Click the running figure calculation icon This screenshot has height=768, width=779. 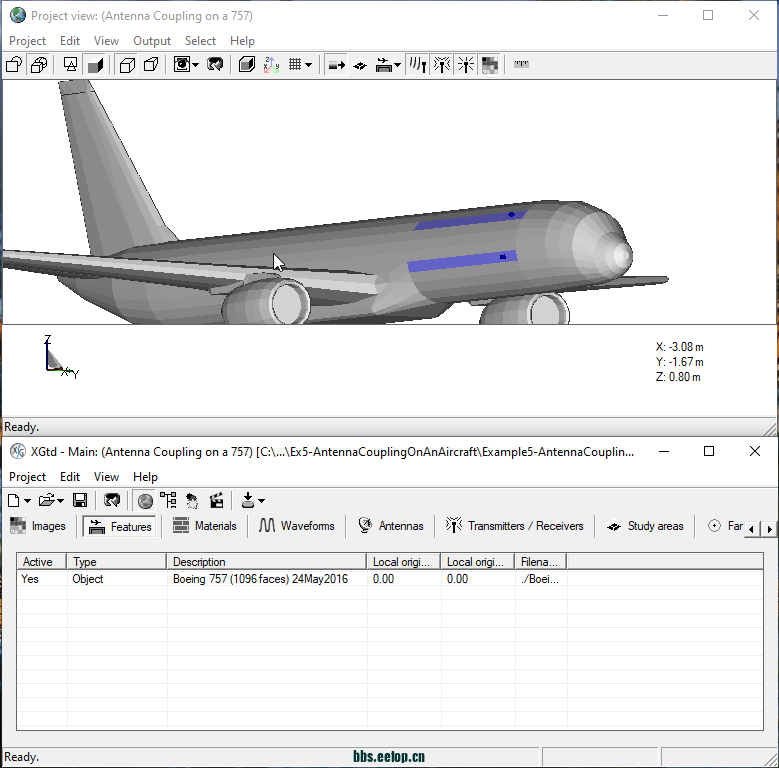click(192, 501)
